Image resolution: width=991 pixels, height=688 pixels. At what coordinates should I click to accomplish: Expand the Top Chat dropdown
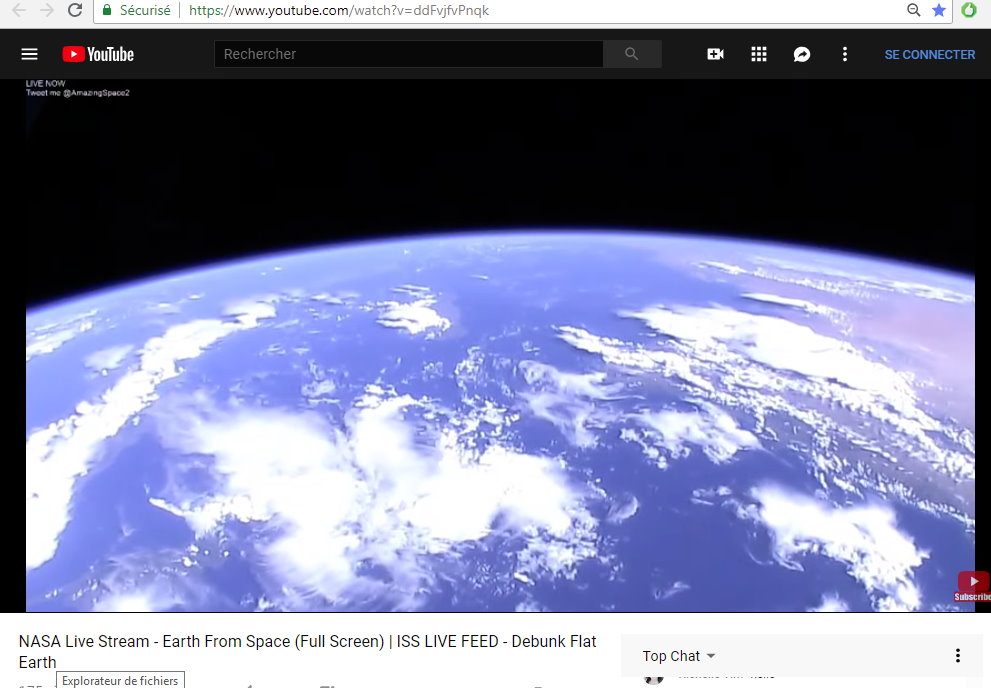[679, 656]
